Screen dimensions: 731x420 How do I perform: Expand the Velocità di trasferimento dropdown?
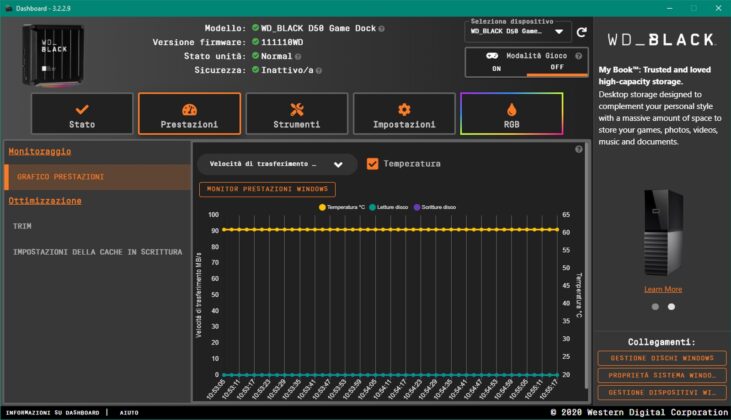pyautogui.click(x=277, y=164)
